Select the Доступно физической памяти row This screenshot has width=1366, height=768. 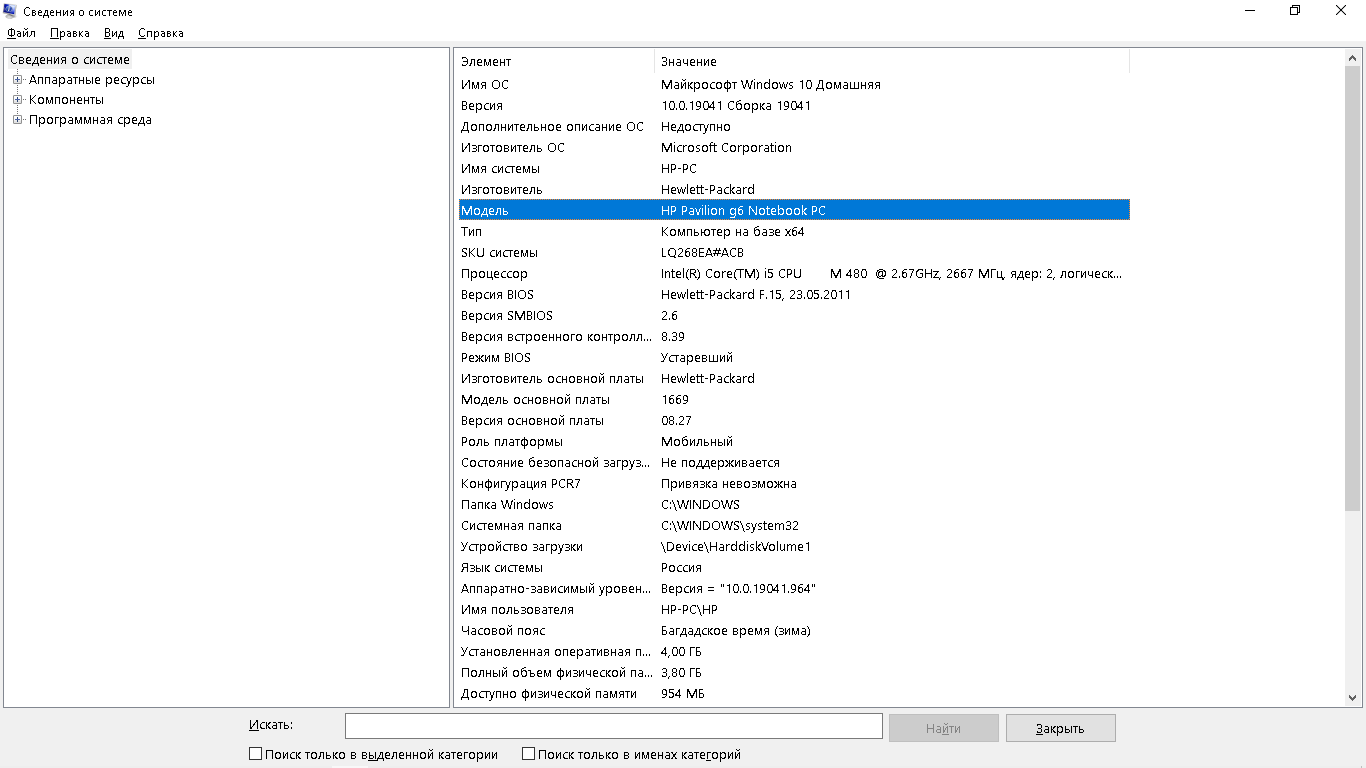(x=794, y=694)
